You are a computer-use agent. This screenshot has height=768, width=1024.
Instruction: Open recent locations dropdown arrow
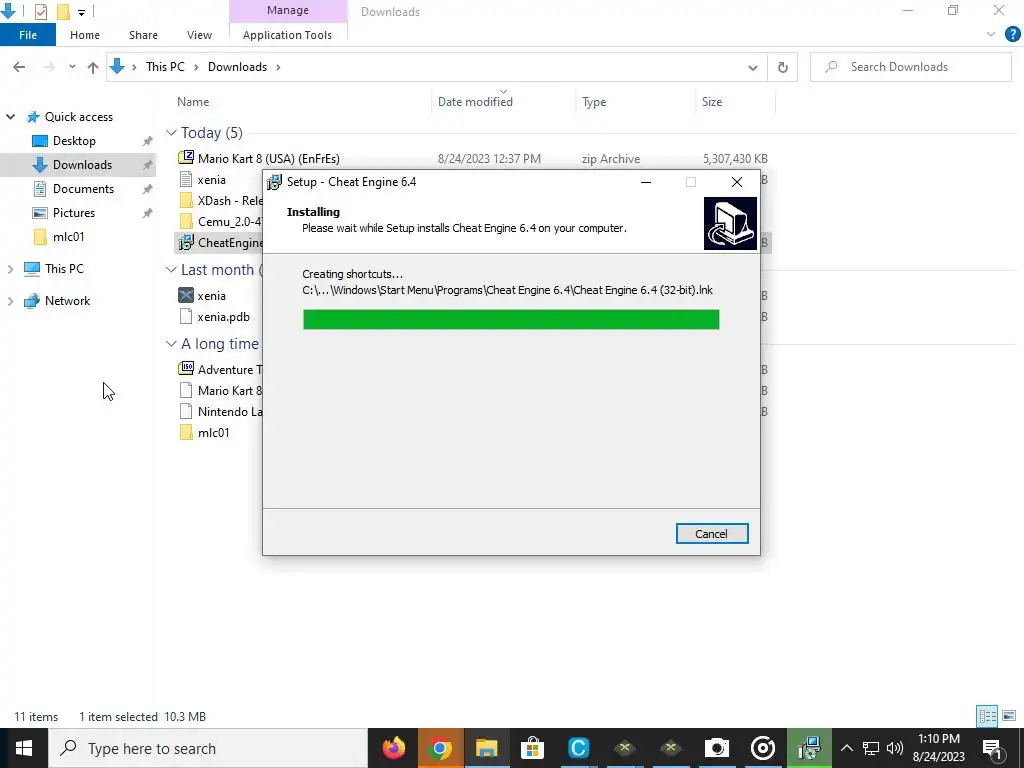pos(72,67)
